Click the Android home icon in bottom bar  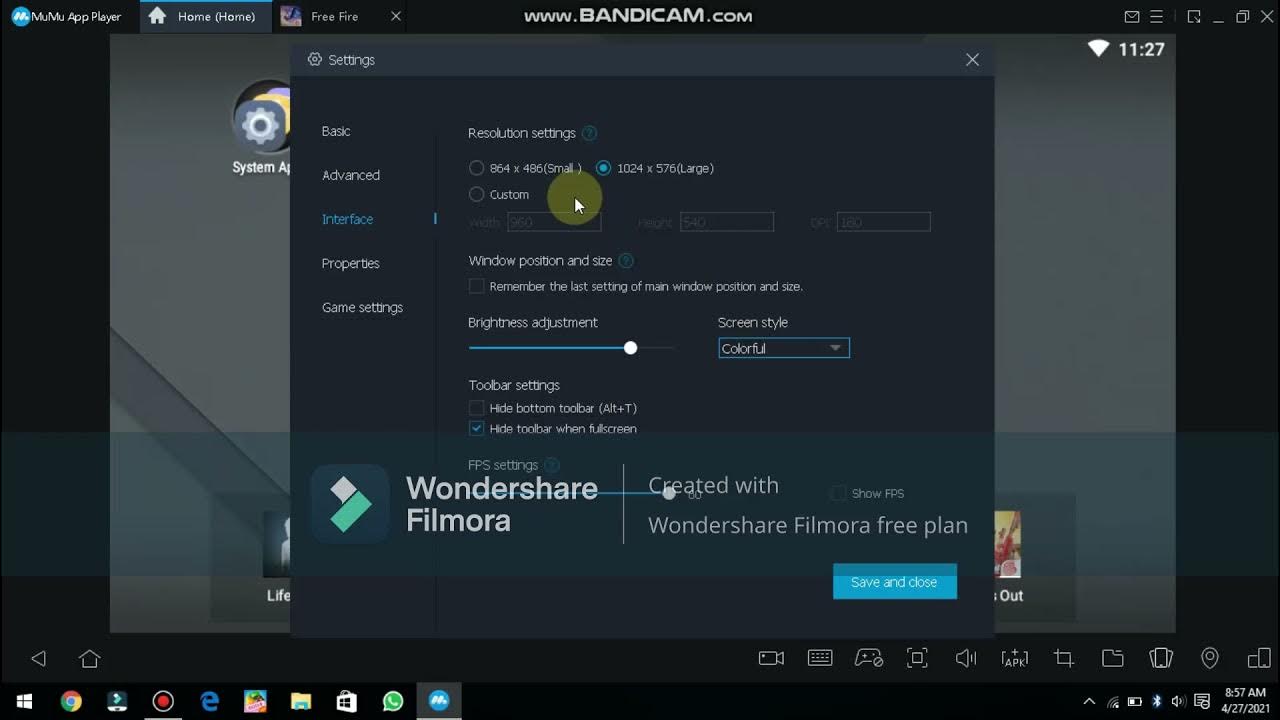(x=90, y=658)
